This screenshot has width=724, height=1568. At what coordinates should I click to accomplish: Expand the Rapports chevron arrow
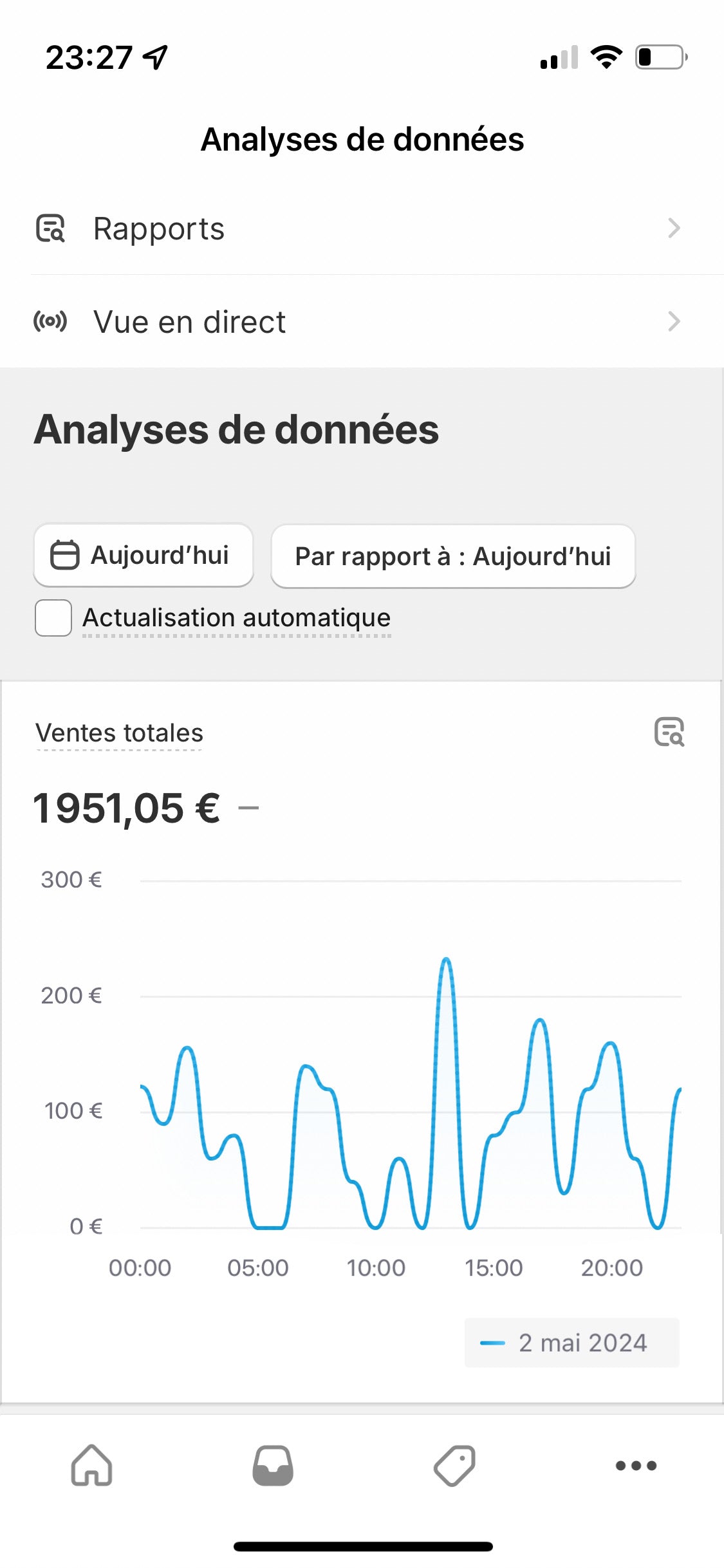tap(674, 229)
